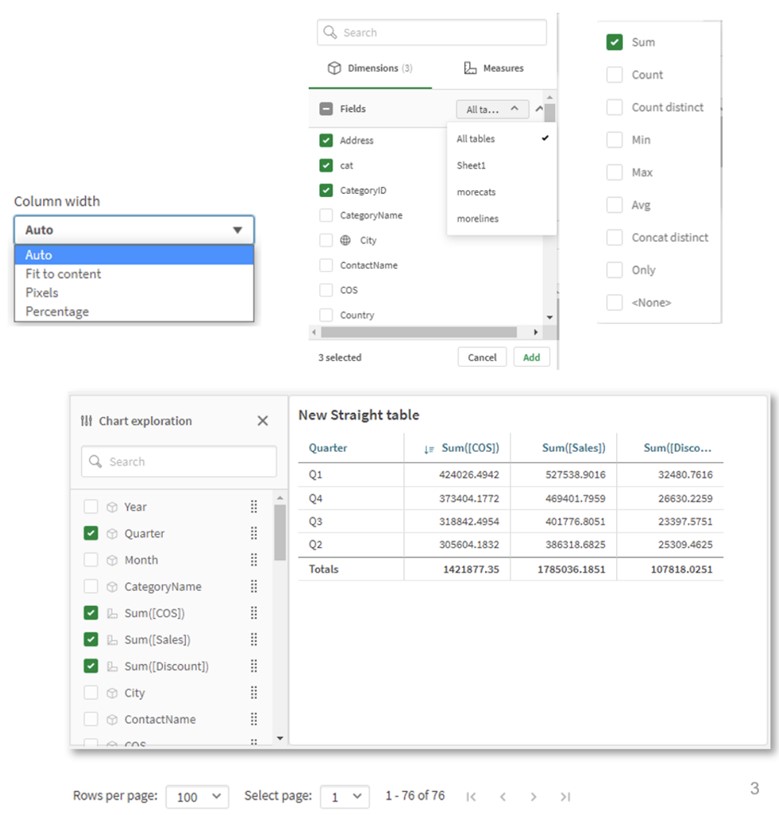Viewport: 779px width, 815px height.
Task: Open the Rows per page dropdown
Action: pos(197,796)
